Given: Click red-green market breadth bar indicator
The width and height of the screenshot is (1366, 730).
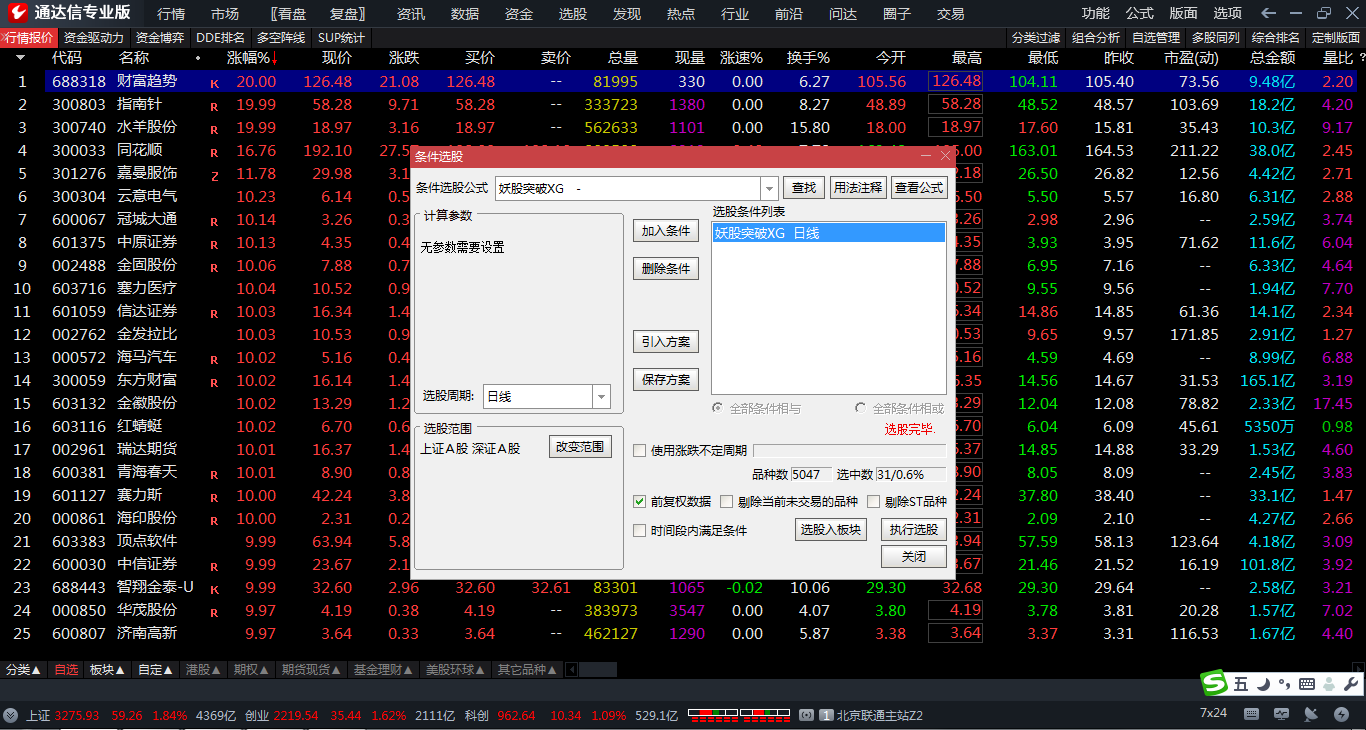Looking at the screenshot, I should (x=738, y=715).
